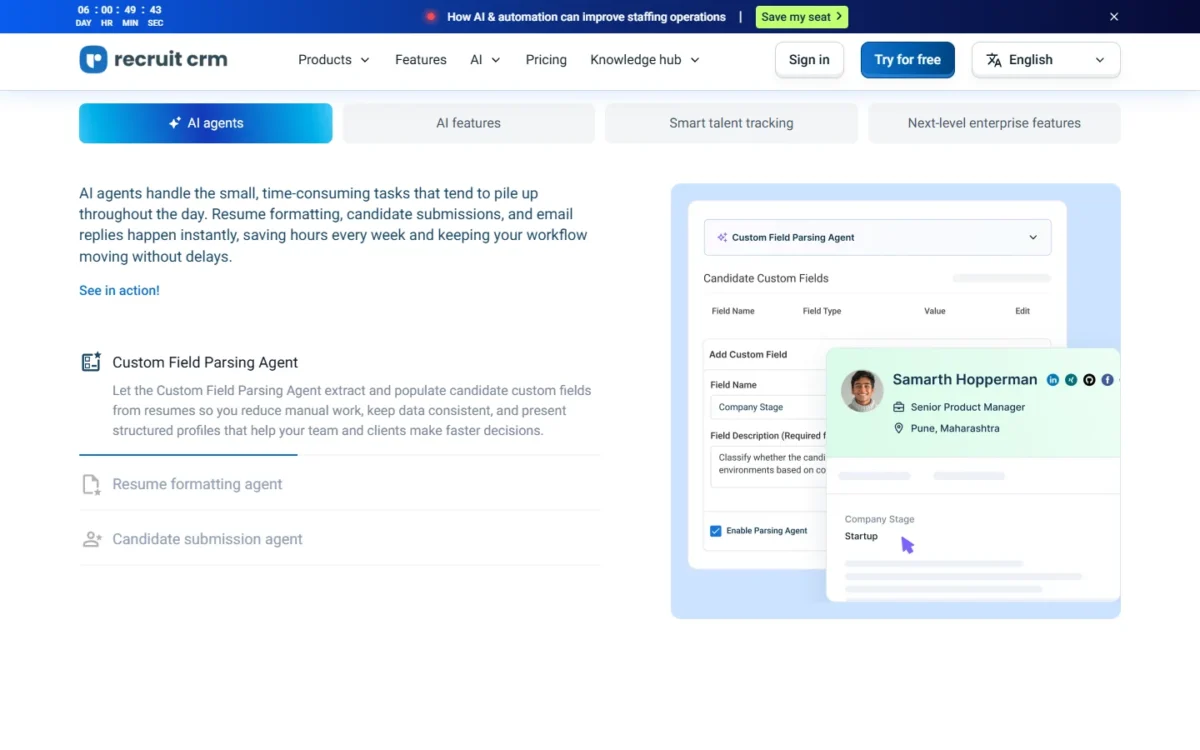Click the red live indicator in banner
The image size is (1200, 750).
pyautogui.click(x=431, y=17)
